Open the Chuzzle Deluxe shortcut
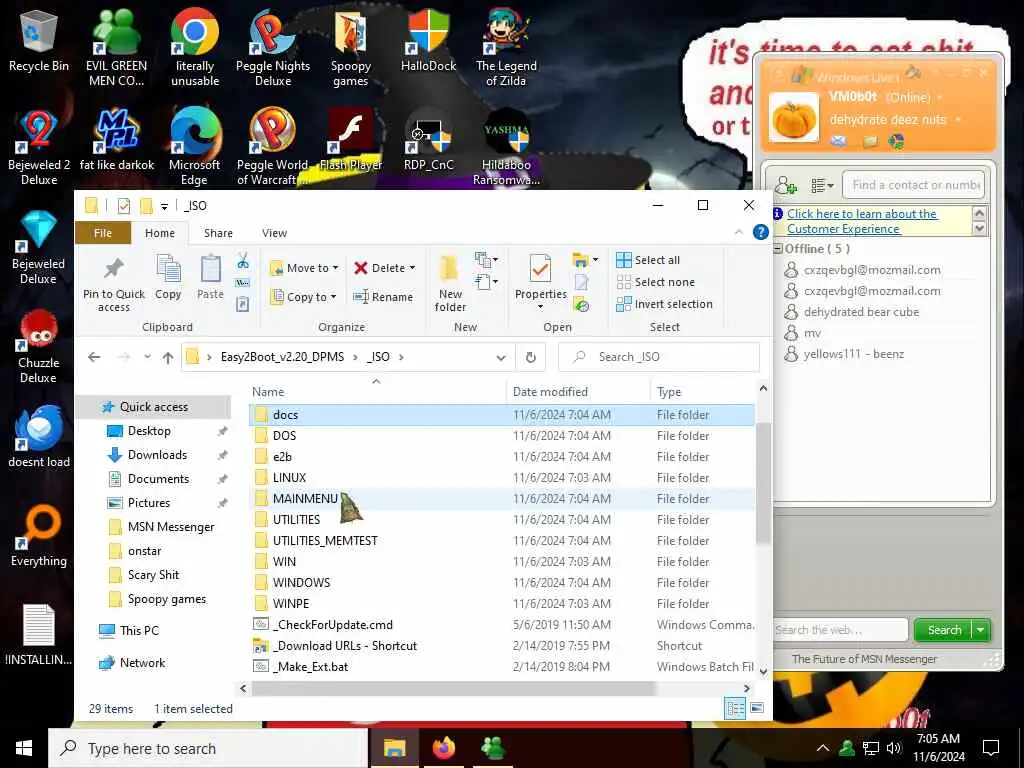 [39, 346]
